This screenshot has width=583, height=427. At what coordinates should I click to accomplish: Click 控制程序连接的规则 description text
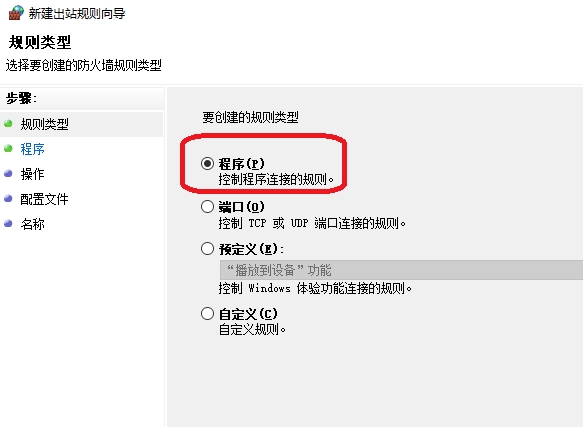pos(276,179)
